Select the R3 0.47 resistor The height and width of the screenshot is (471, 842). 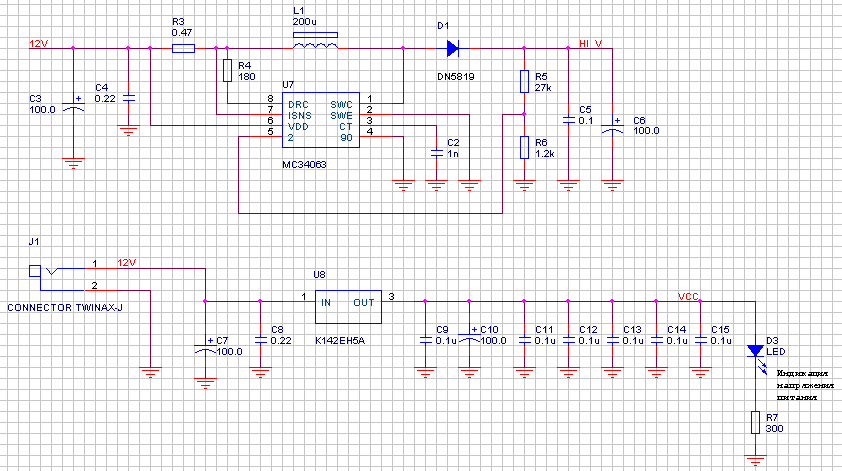coord(183,47)
